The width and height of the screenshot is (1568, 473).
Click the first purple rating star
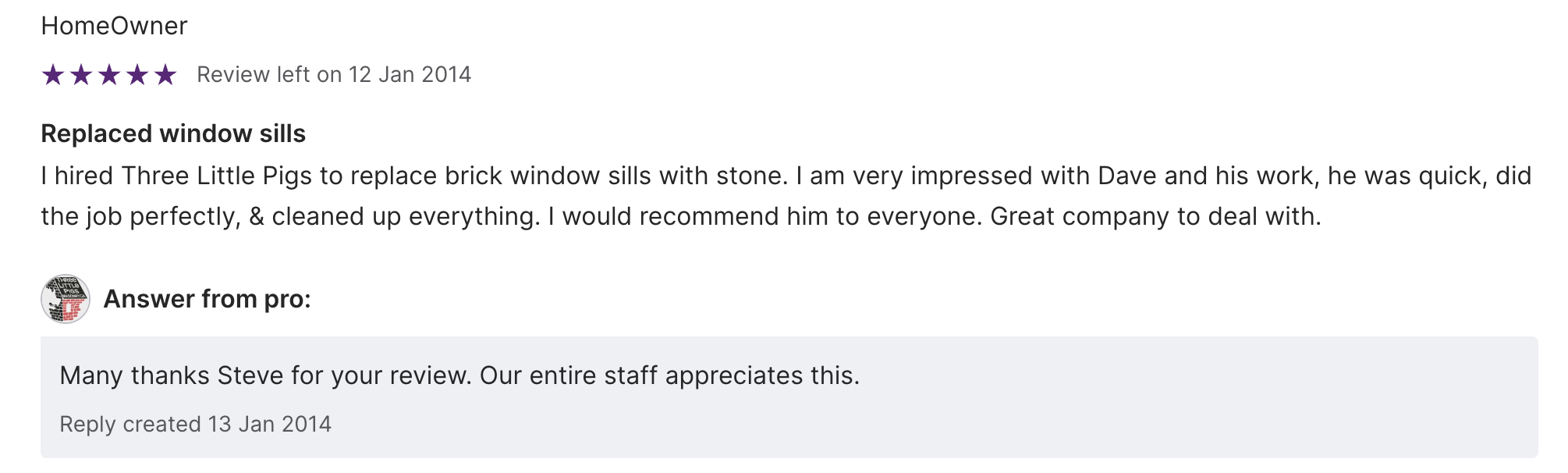(x=53, y=75)
